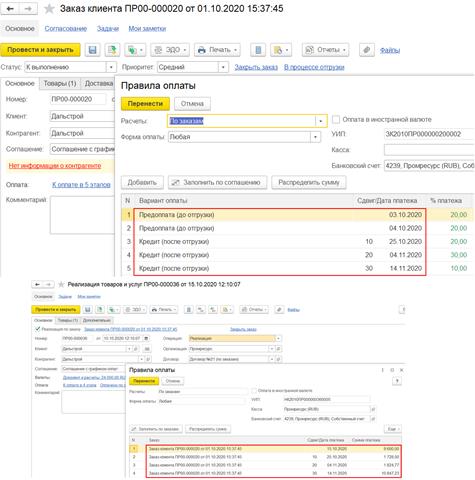The height and width of the screenshot is (480, 475).
Task: Expand the Статус dropdown arrow
Action: click(111, 67)
